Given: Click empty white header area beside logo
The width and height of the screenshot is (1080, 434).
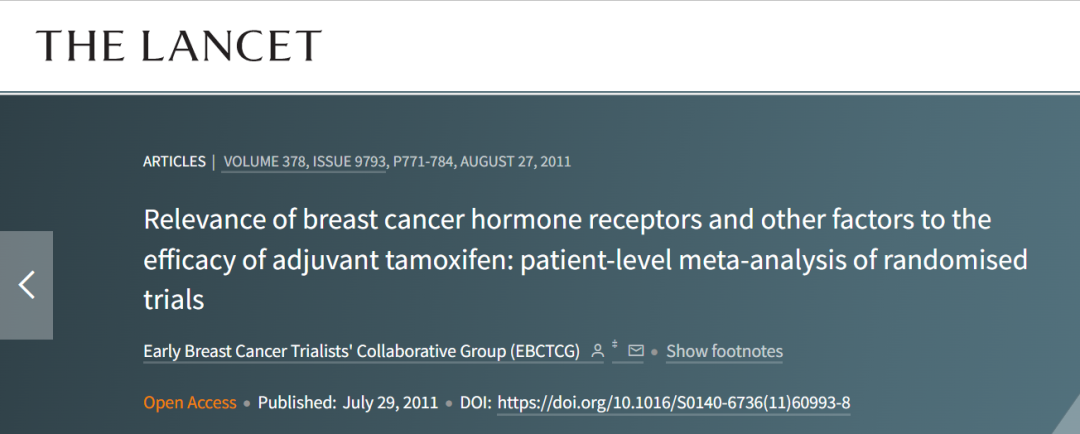Looking at the screenshot, I should click(689, 45).
